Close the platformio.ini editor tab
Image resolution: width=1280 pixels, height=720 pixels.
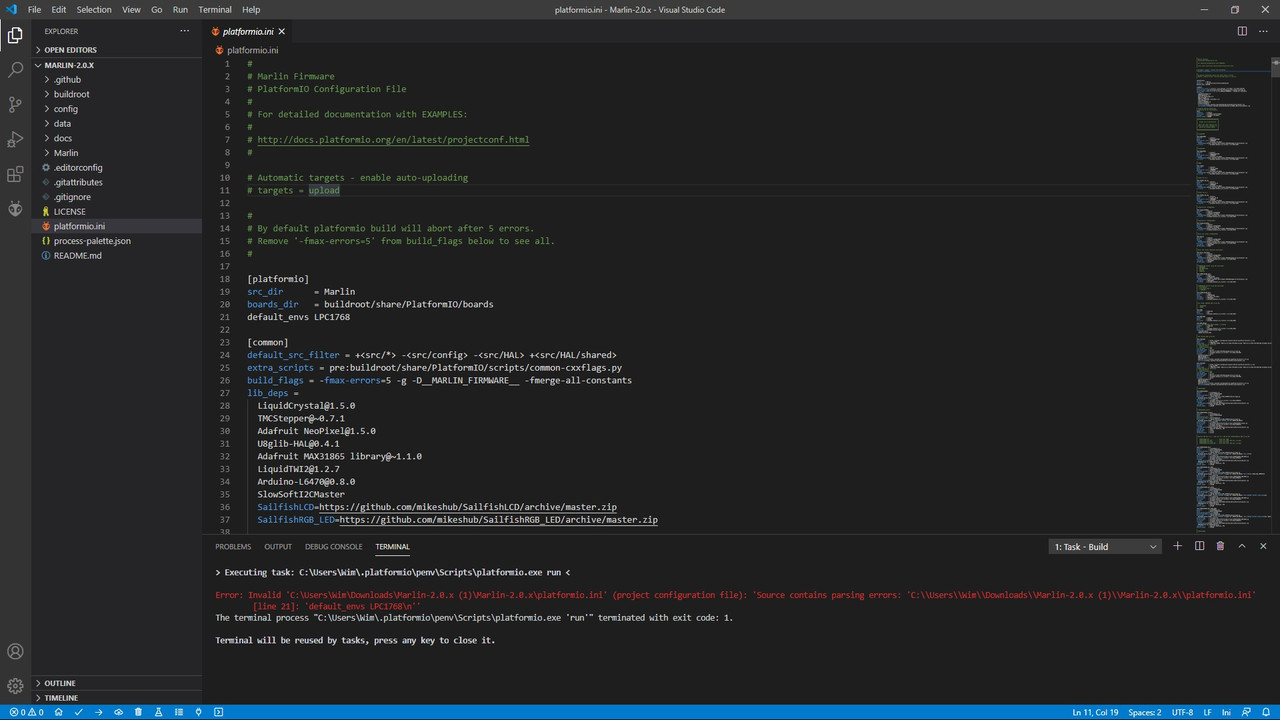point(281,31)
